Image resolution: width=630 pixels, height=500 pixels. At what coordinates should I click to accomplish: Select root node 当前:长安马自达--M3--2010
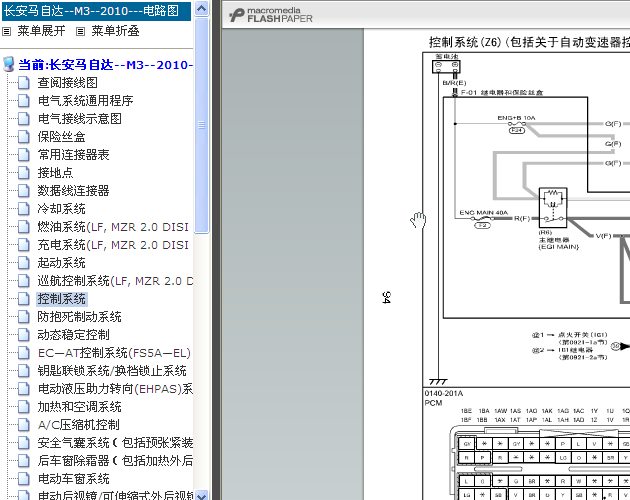105,65
